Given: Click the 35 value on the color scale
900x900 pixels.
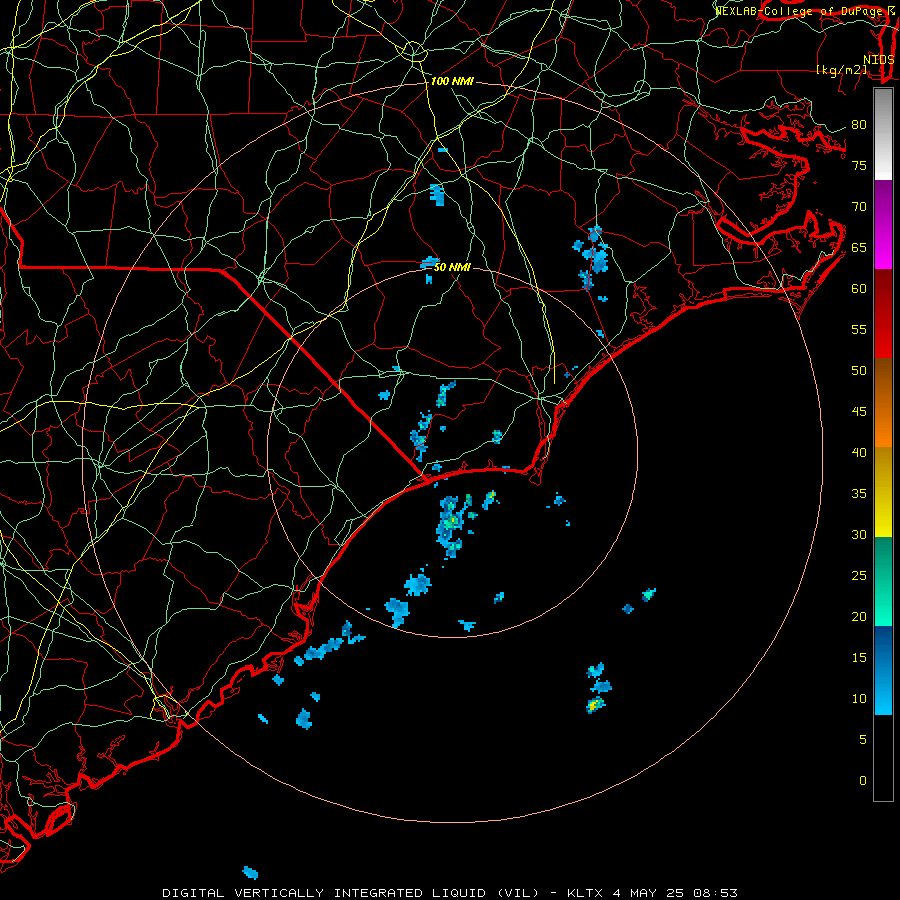Looking at the screenshot, I should click(x=859, y=494).
